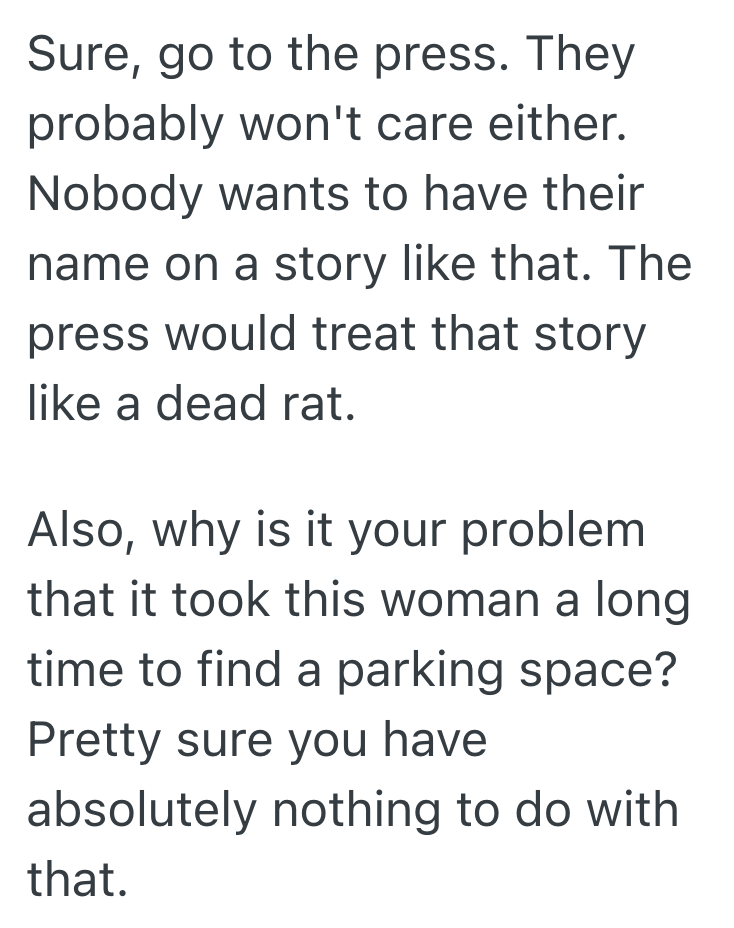Tap the word "absolutely"

[x=141, y=806]
